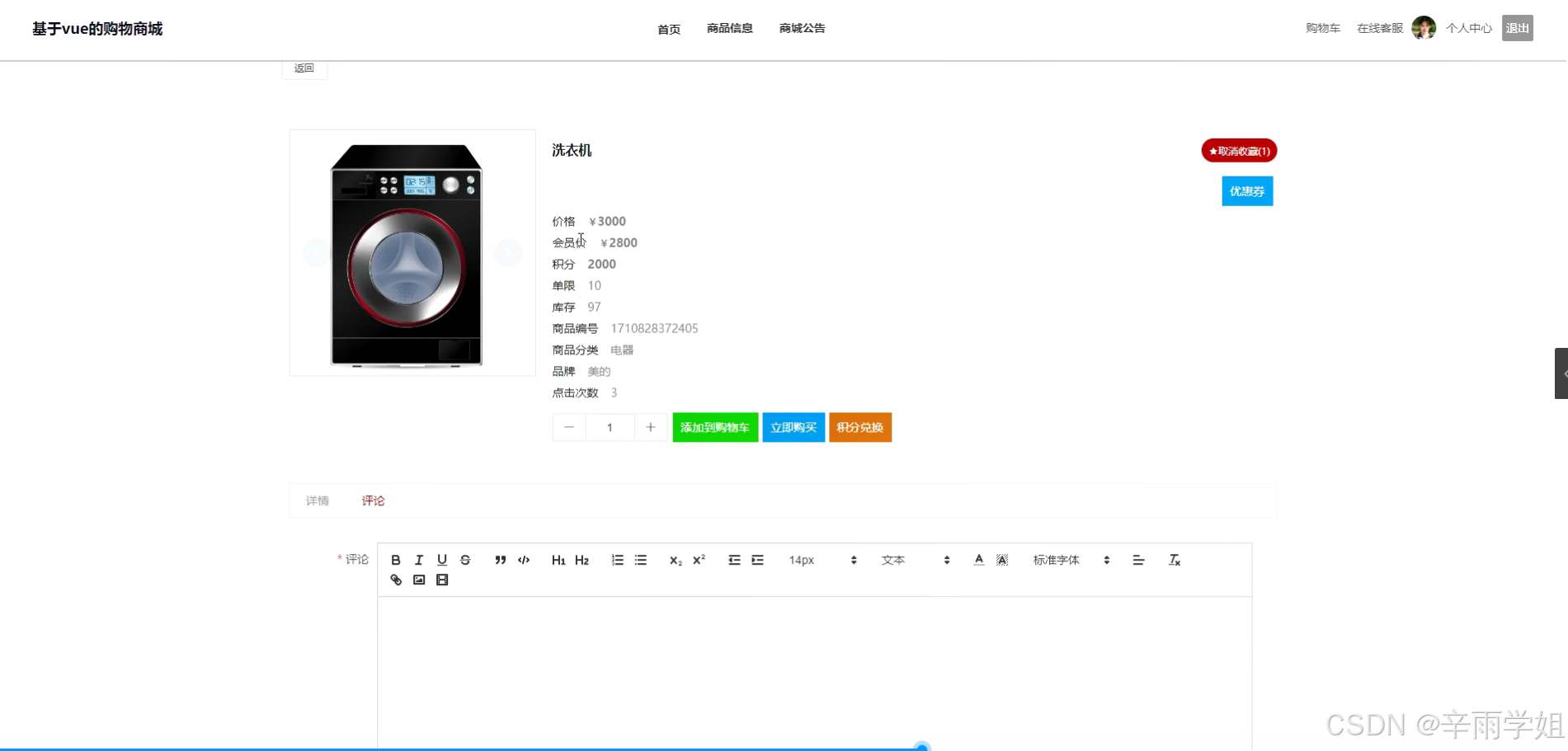Click inside the comment text area
Screen dimensions: 1568x751
coord(815,673)
